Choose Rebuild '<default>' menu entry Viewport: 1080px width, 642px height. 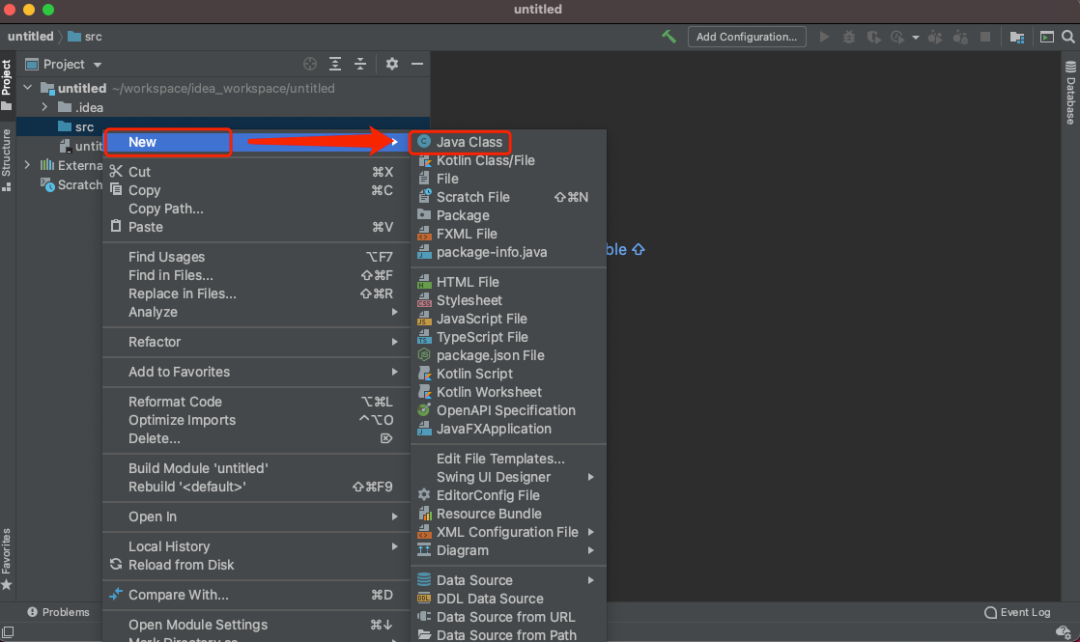256,486
